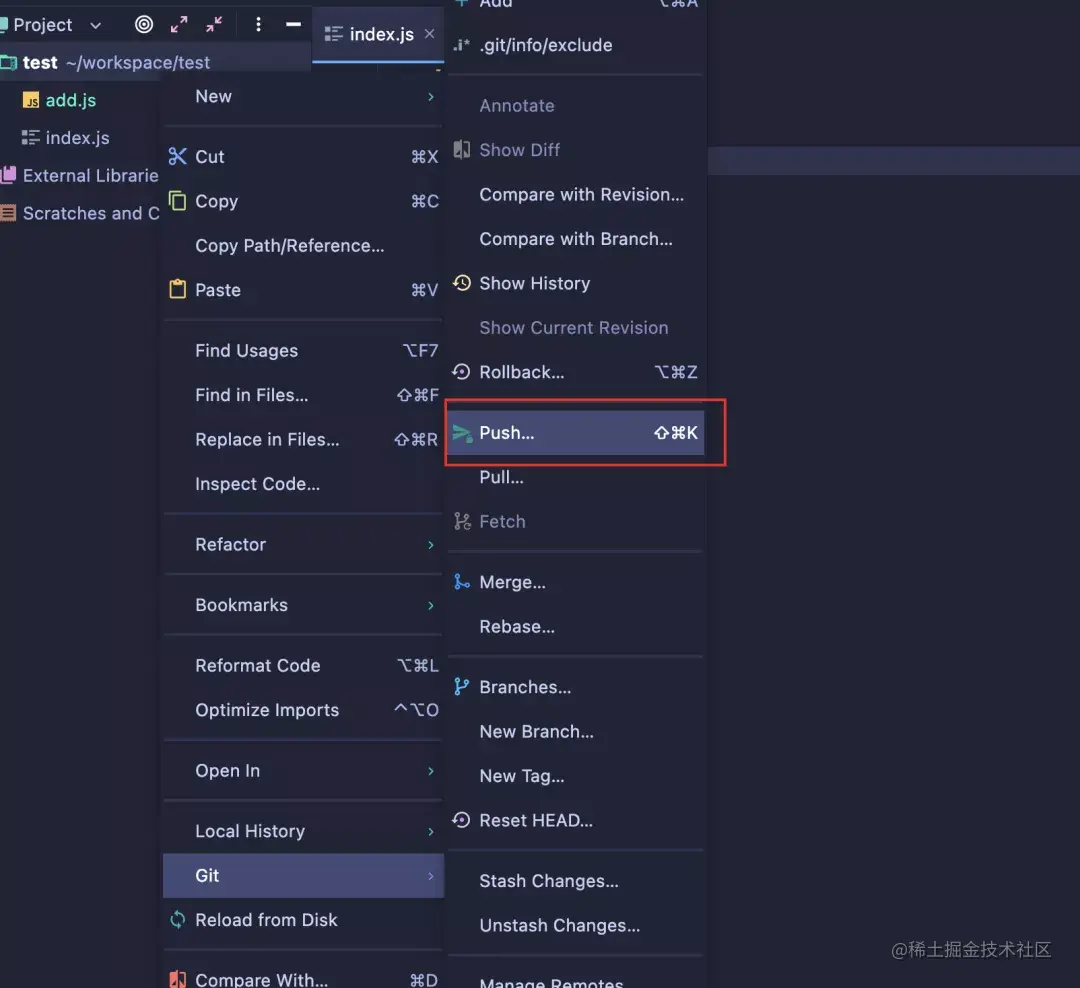Click the Reload from Disk icon
1080x988 pixels.
(178, 920)
